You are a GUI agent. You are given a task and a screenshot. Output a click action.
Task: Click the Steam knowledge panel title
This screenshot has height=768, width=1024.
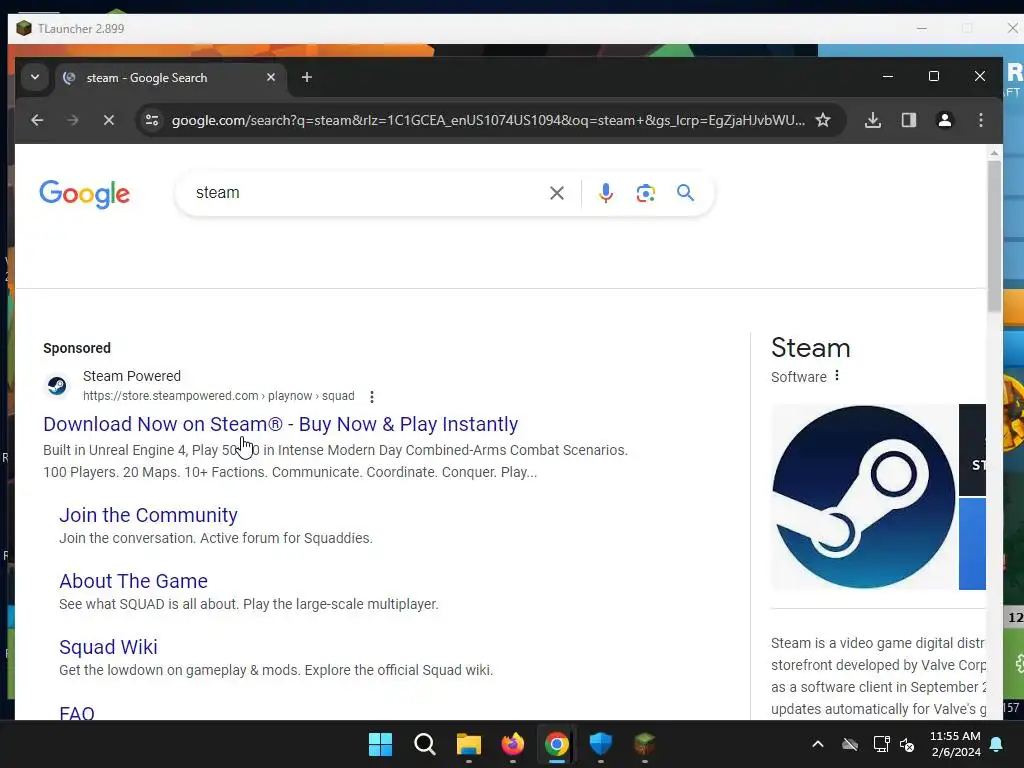(x=810, y=348)
